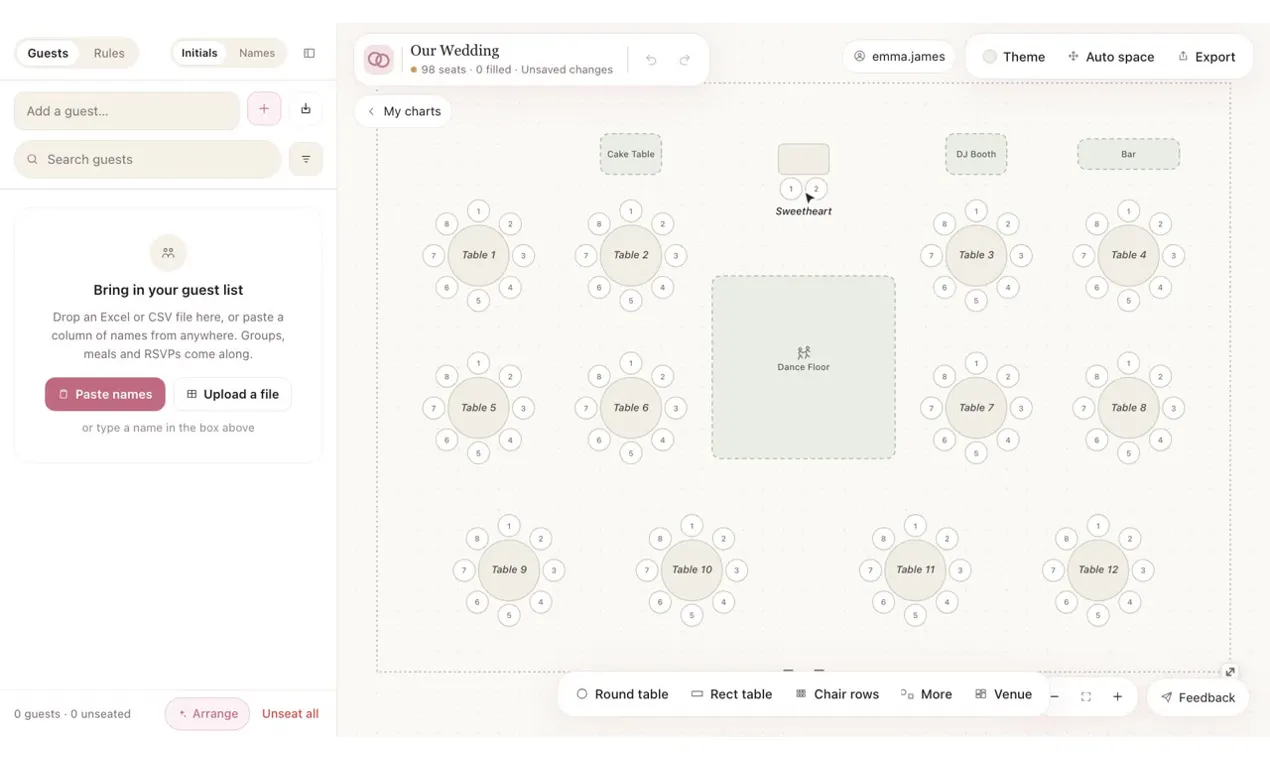1270x760 pixels.
Task: Zoom in with the plus icon
Action: [x=1118, y=697]
